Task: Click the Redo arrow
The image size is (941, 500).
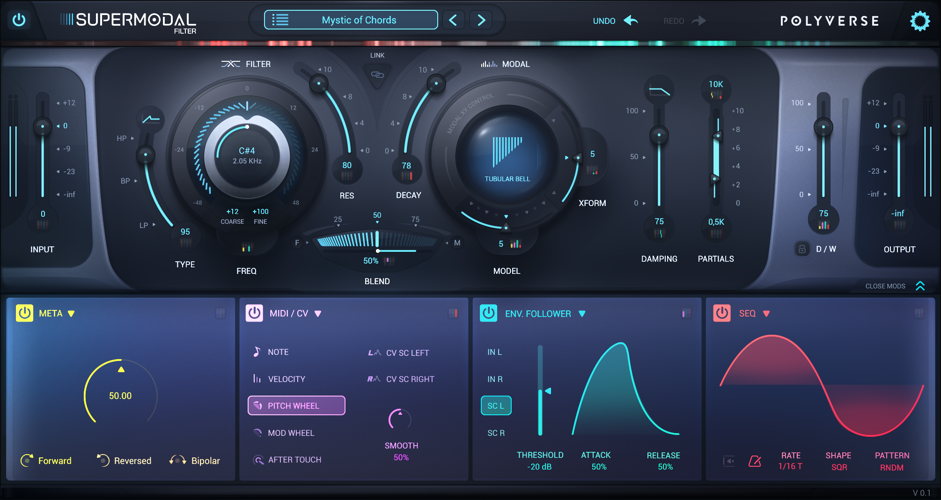Action: click(698, 20)
